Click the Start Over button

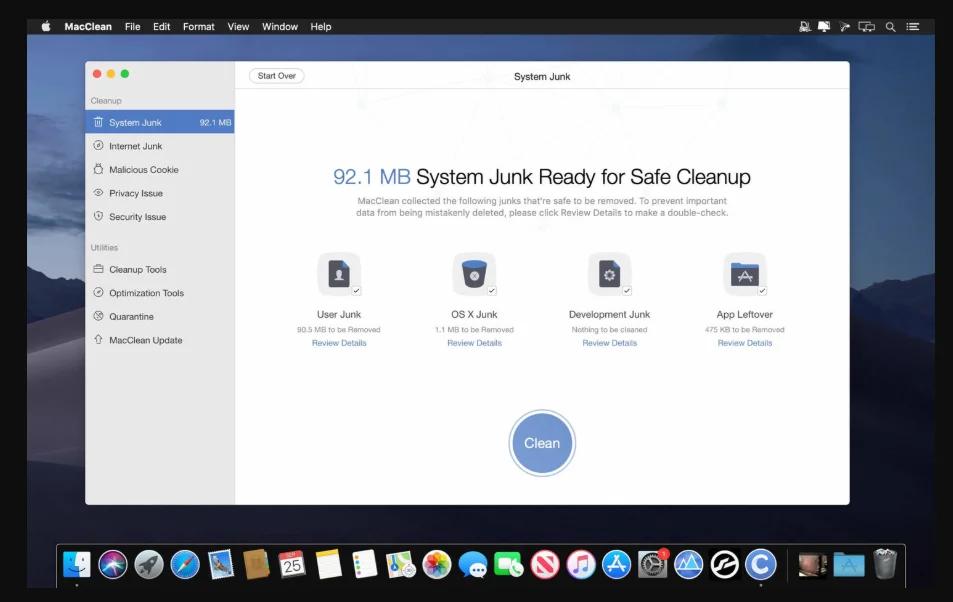tap(277, 76)
